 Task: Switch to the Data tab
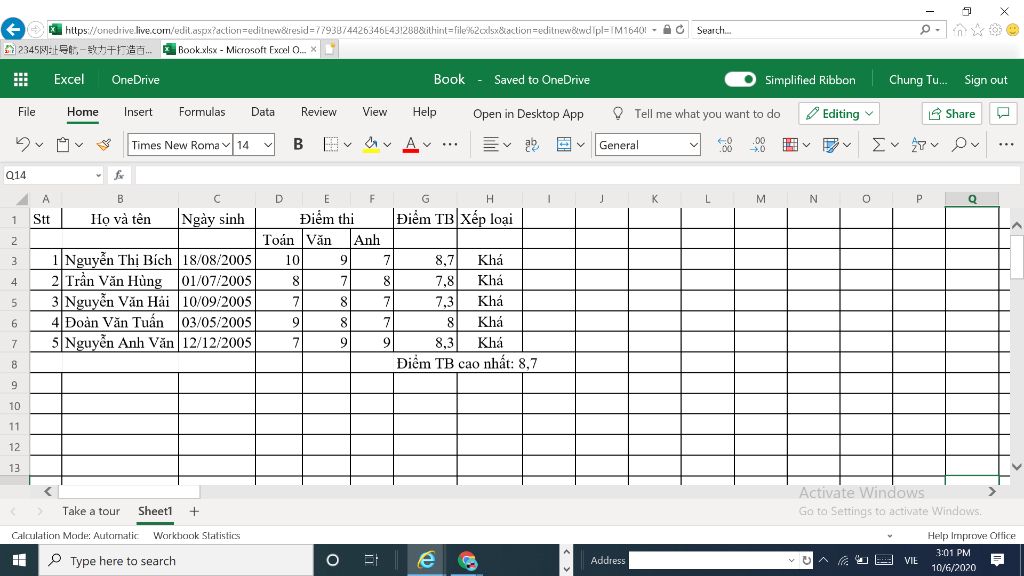coord(263,112)
